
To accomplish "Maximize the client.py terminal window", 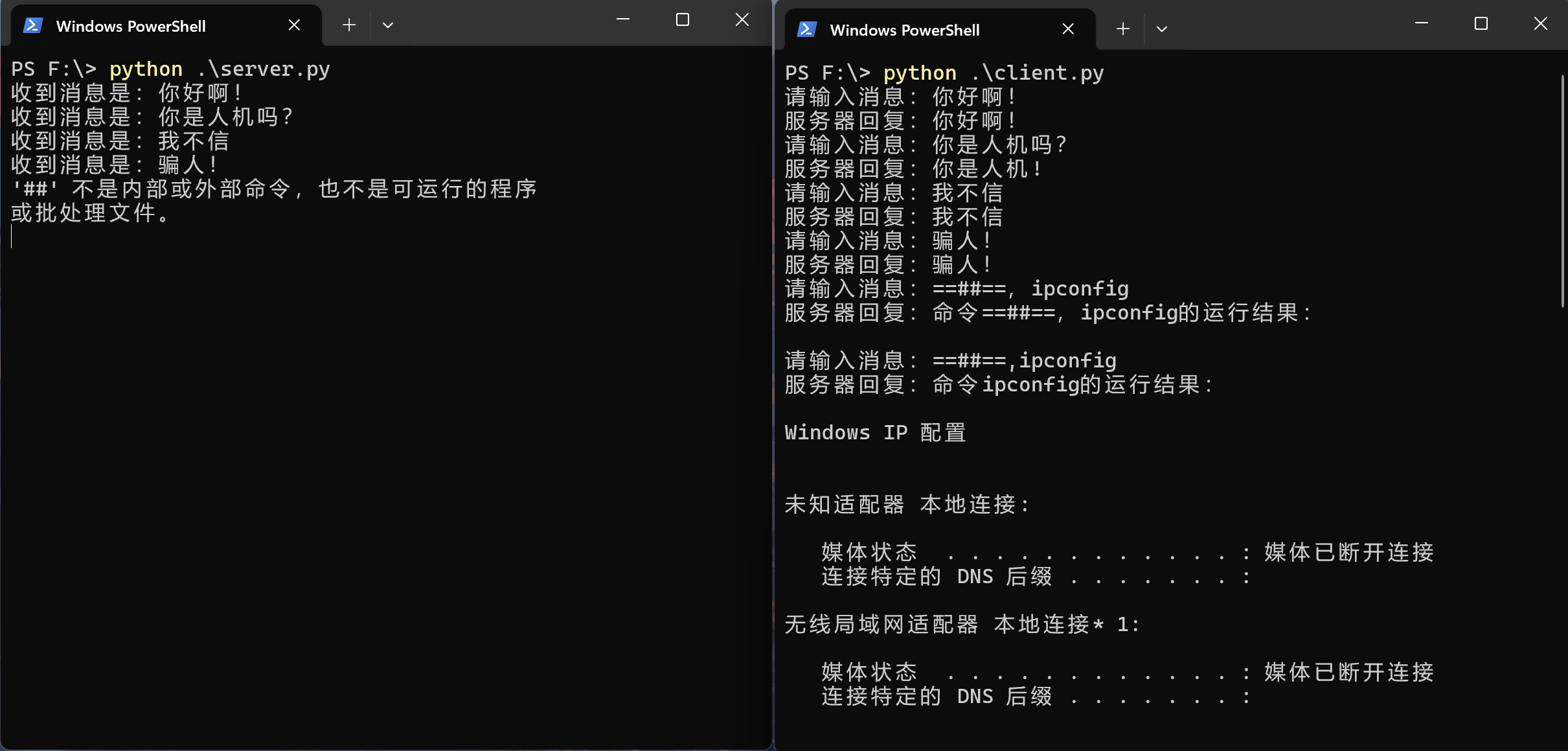I will [1481, 24].
